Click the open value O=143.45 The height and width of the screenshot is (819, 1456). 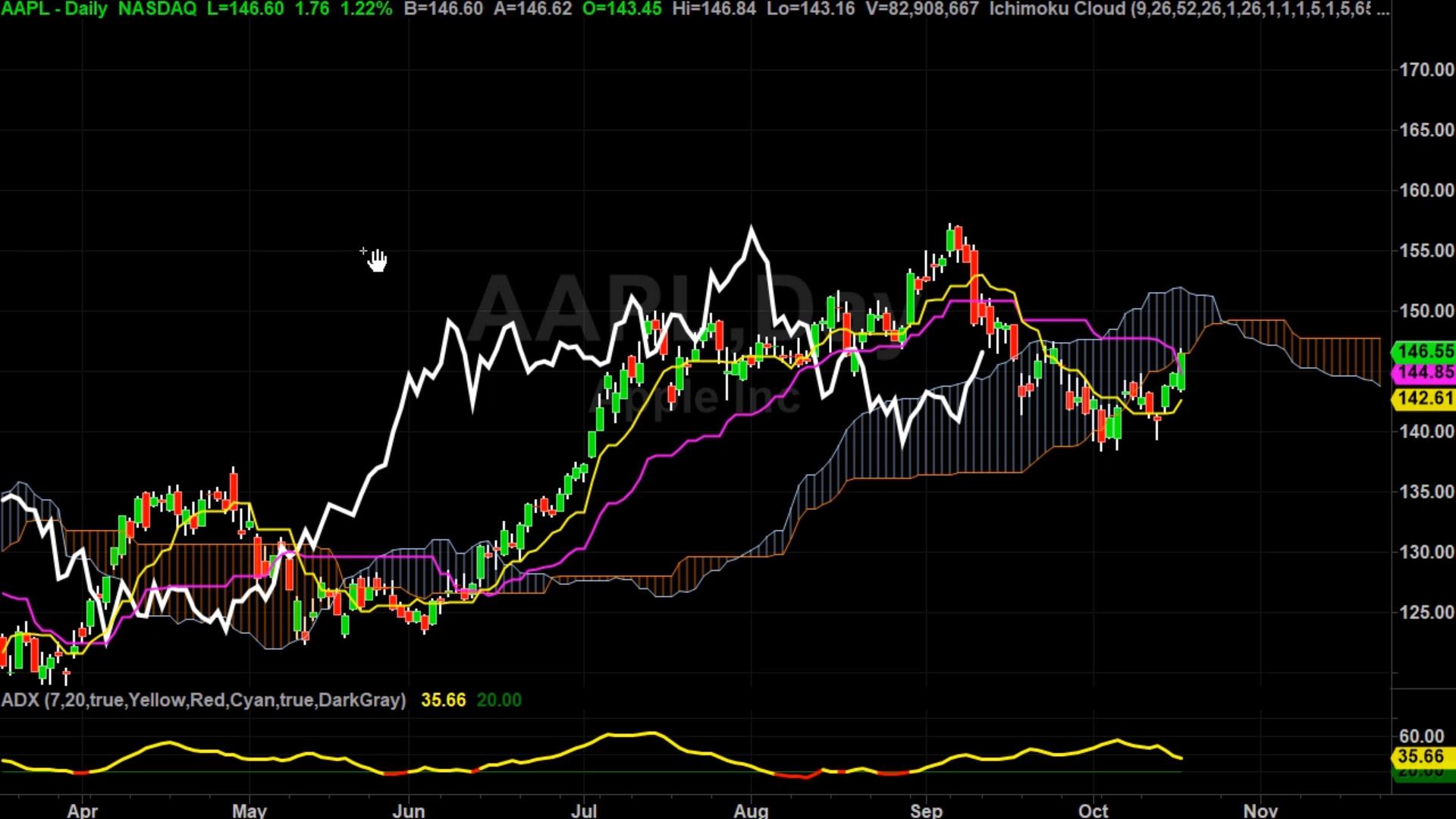tap(622, 9)
